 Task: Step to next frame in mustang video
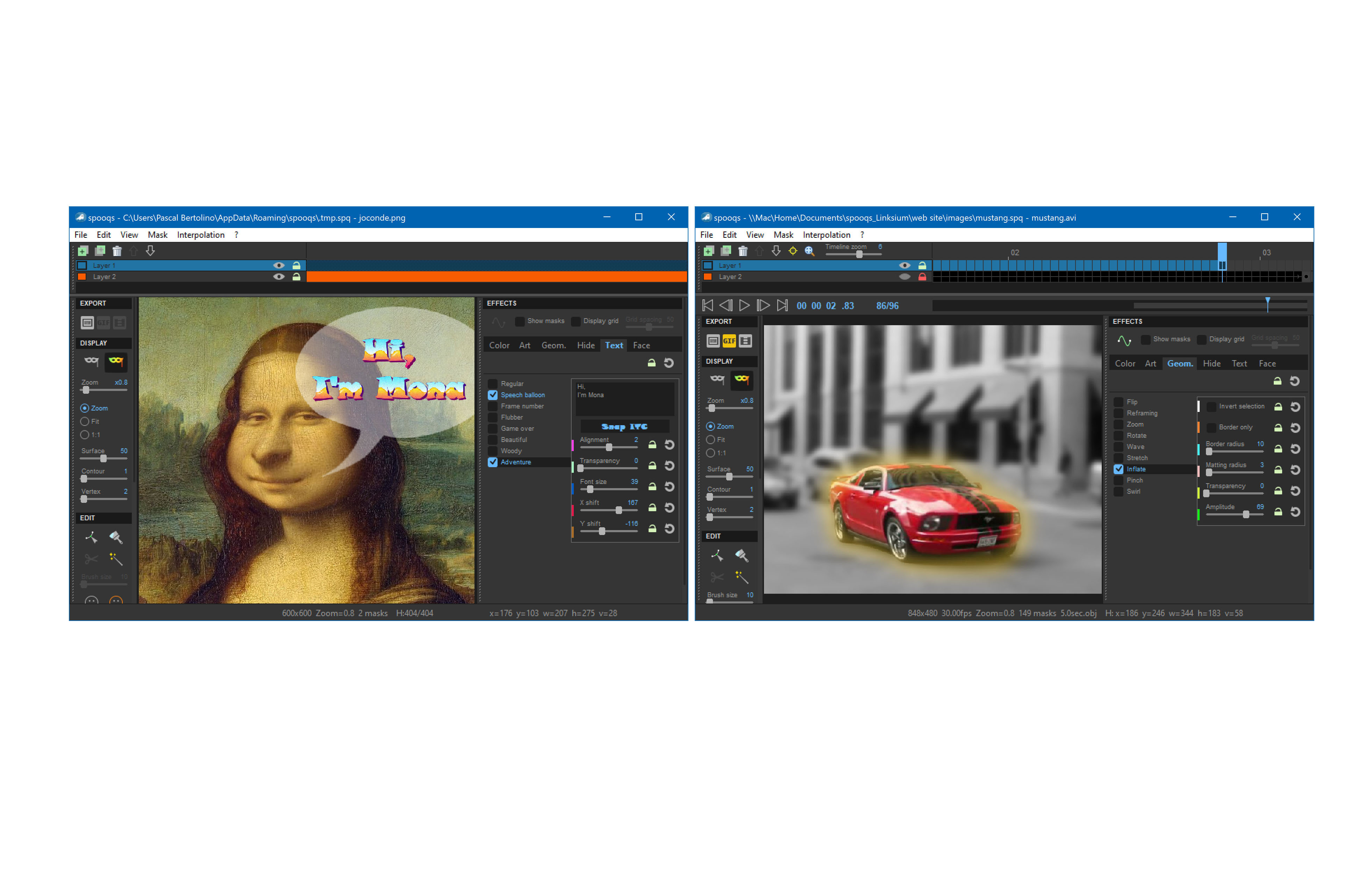tap(763, 306)
